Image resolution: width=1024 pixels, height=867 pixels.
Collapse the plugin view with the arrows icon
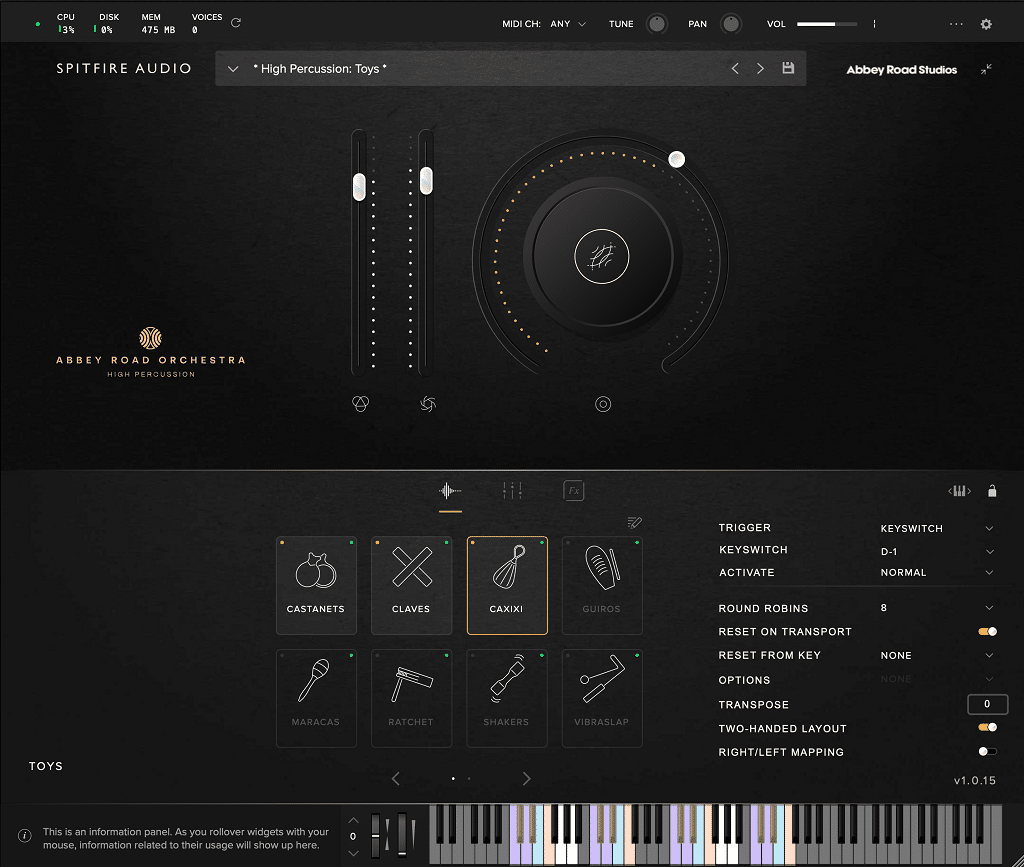point(986,69)
